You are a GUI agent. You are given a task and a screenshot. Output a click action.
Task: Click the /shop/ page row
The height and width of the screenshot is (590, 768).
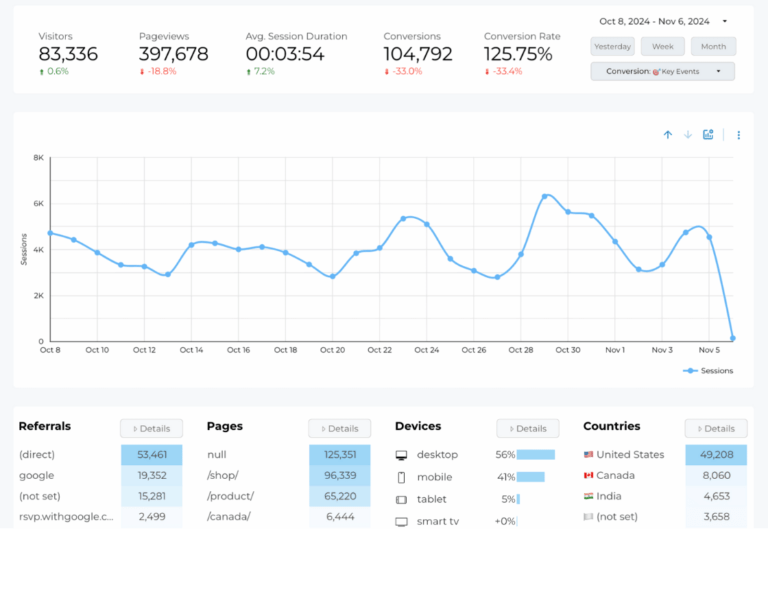pyautogui.click(x=288, y=475)
